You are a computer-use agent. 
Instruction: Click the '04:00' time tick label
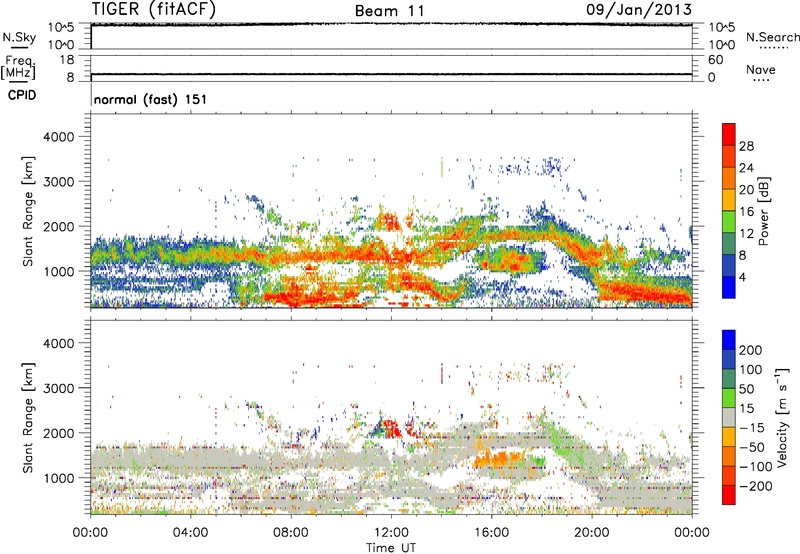point(190,533)
